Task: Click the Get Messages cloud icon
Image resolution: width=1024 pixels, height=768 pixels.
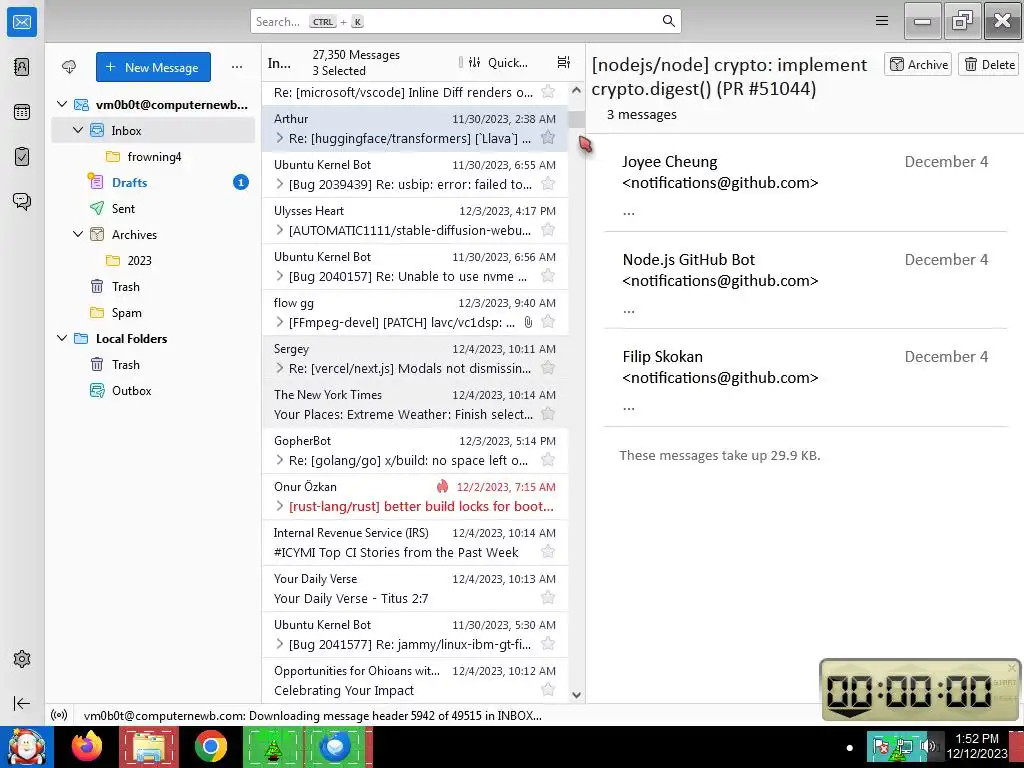Action: tap(69, 67)
